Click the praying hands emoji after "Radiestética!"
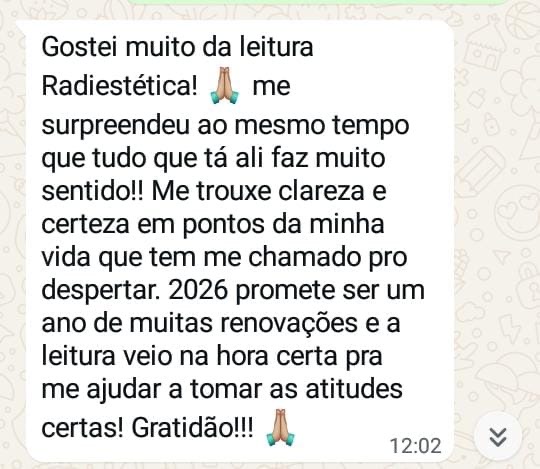This screenshot has height=469, width=540. 225,85
